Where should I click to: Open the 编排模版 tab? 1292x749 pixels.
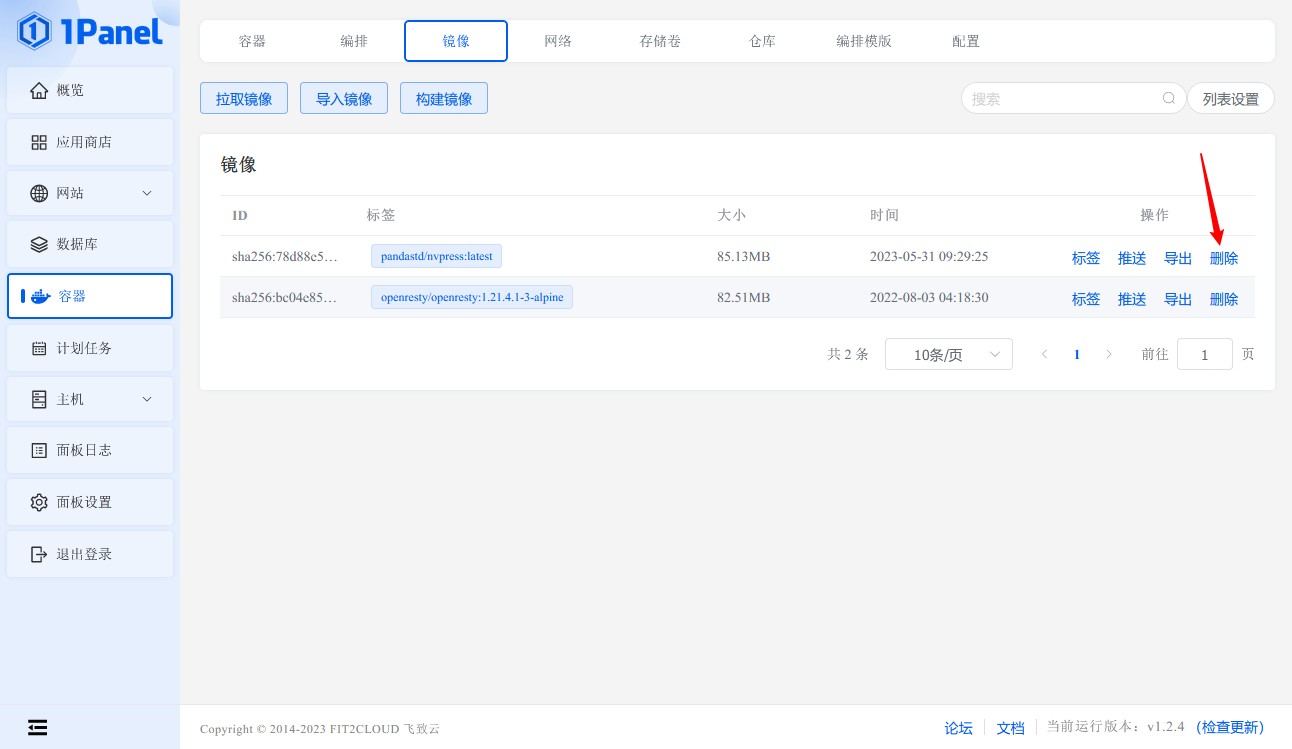[864, 41]
